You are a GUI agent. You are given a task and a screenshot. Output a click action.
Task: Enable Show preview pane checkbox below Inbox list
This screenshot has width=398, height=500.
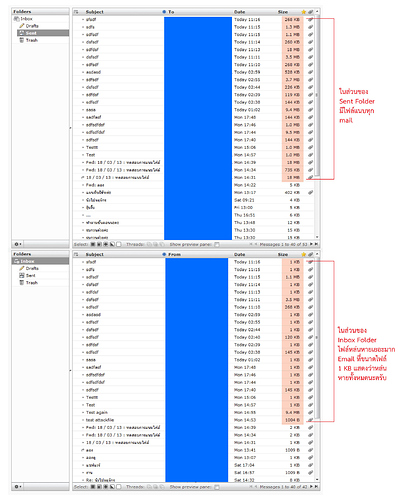tap(217, 487)
